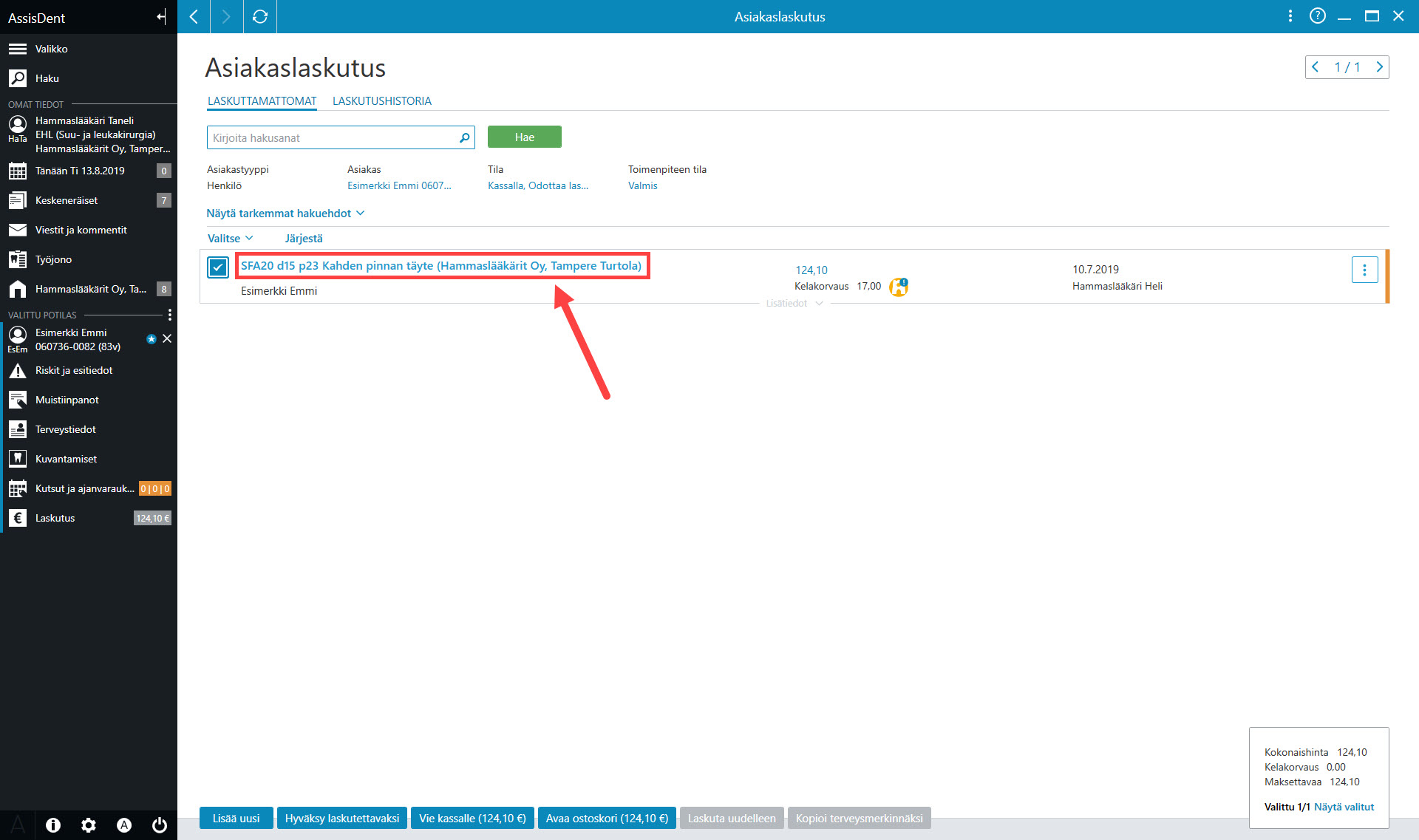Viewport: 1419px width, 840px height.
Task: Click the green Hae button
Action: (x=524, y=137)
